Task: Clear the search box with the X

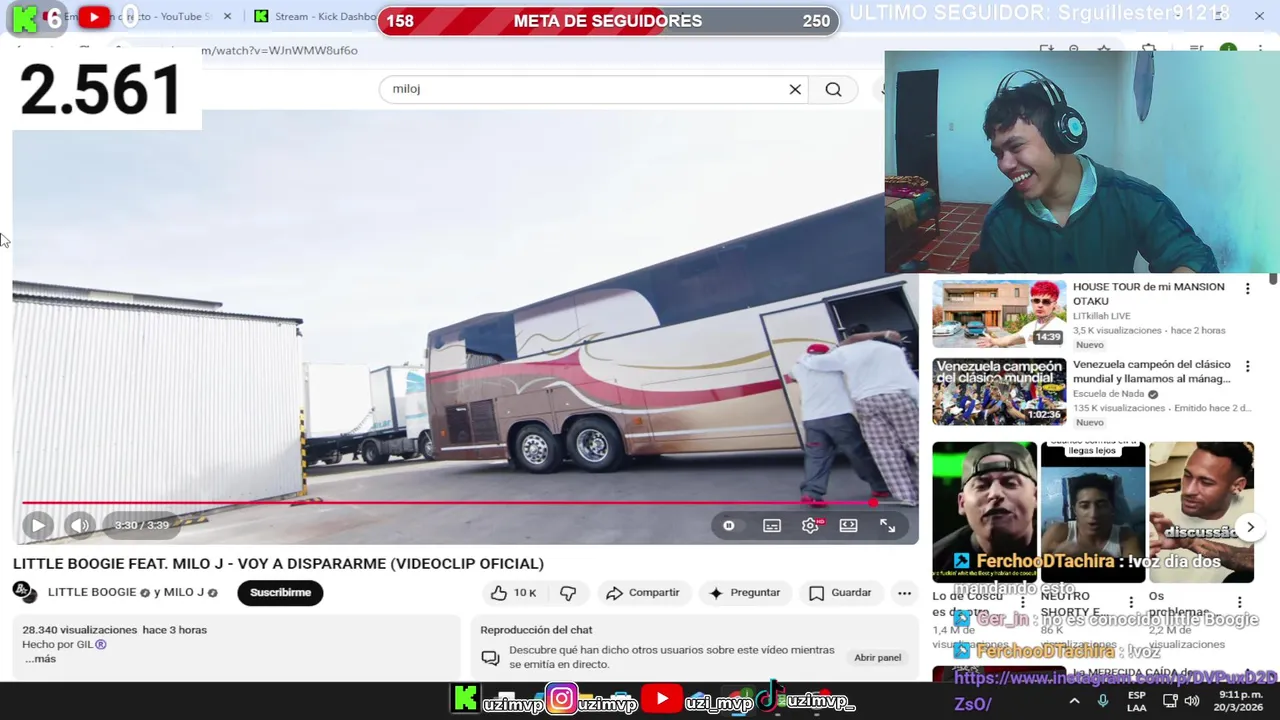Action: 795,89
